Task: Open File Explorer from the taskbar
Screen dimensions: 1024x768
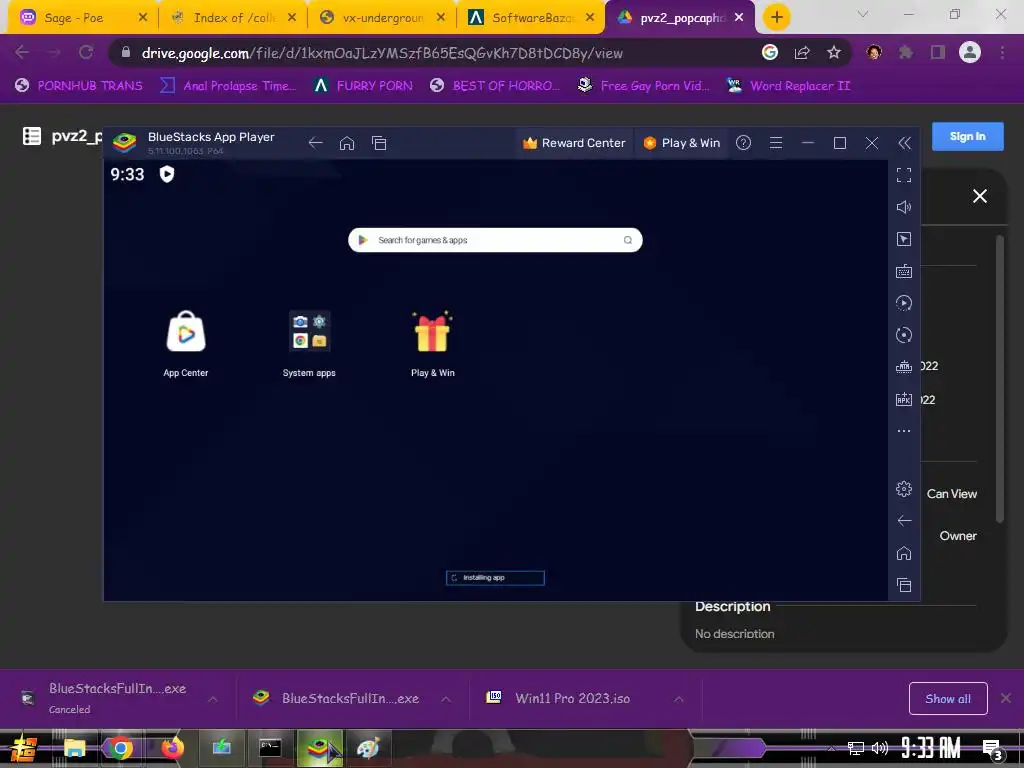Action: (74, 748)
